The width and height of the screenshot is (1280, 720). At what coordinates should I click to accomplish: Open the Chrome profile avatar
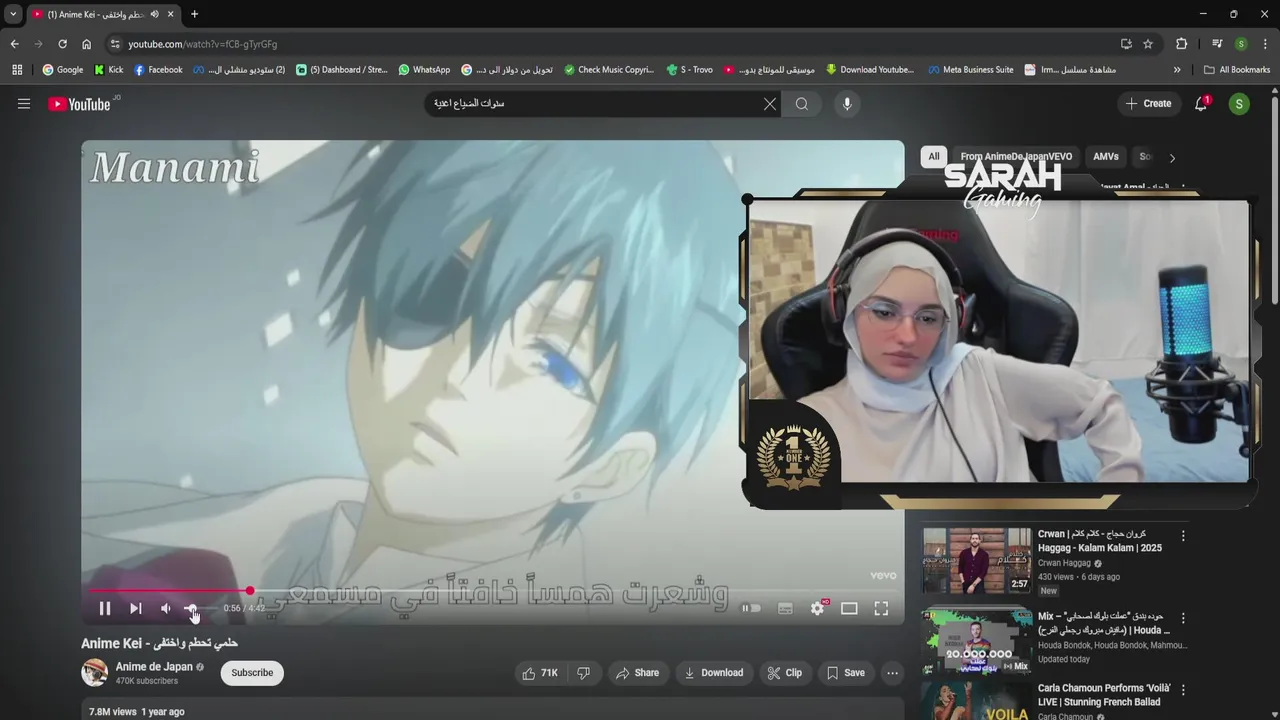click(1241, 44)
